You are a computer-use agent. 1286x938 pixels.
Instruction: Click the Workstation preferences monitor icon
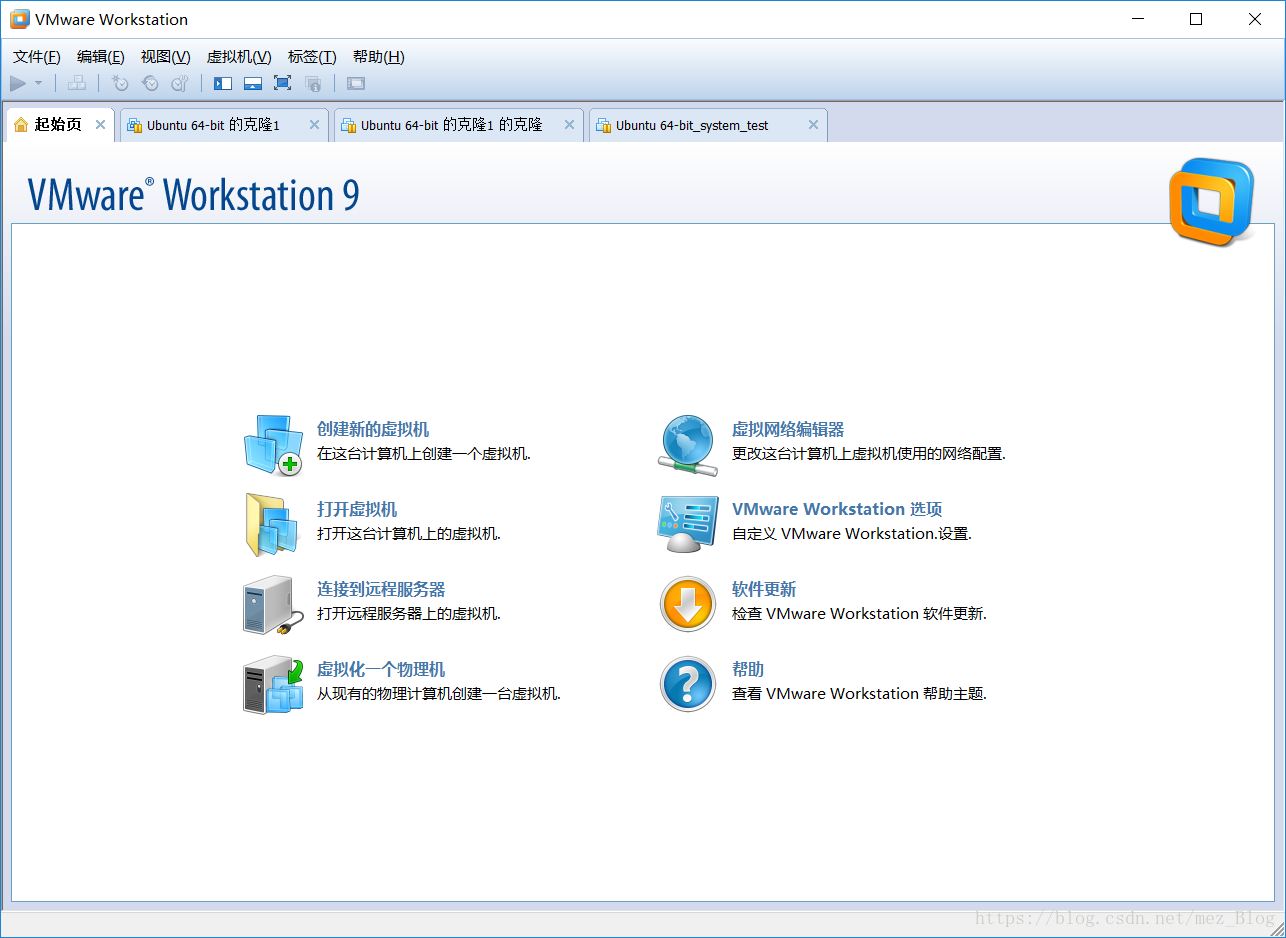click(x=688, y=525)
